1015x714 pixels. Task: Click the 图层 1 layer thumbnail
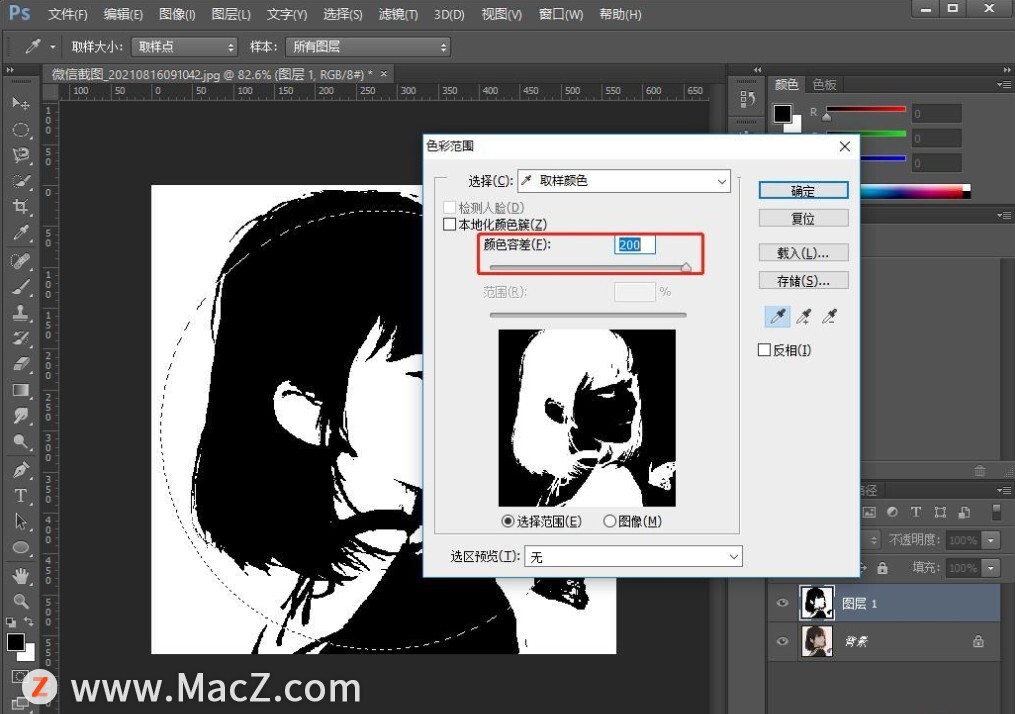(816, 603)
